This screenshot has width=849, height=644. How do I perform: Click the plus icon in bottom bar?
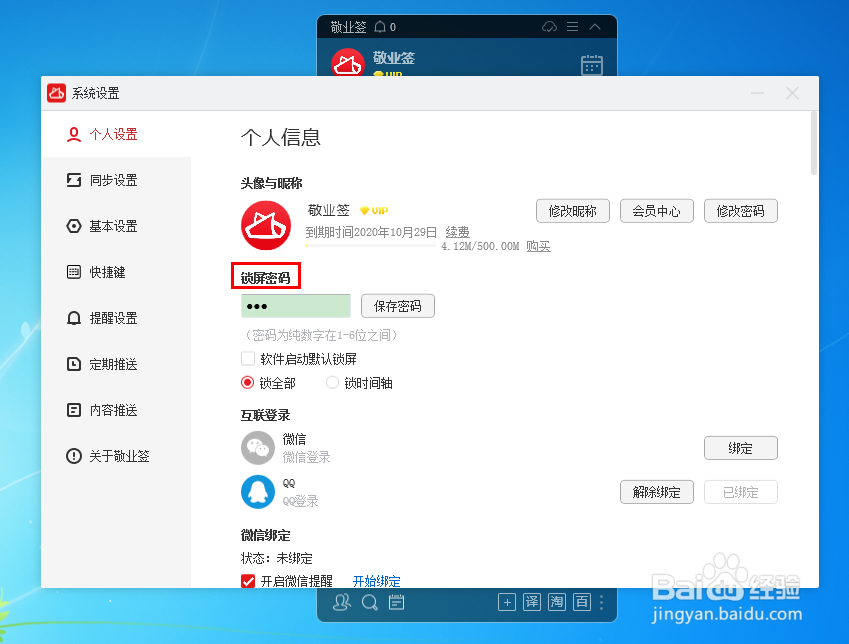click(507, 602)
